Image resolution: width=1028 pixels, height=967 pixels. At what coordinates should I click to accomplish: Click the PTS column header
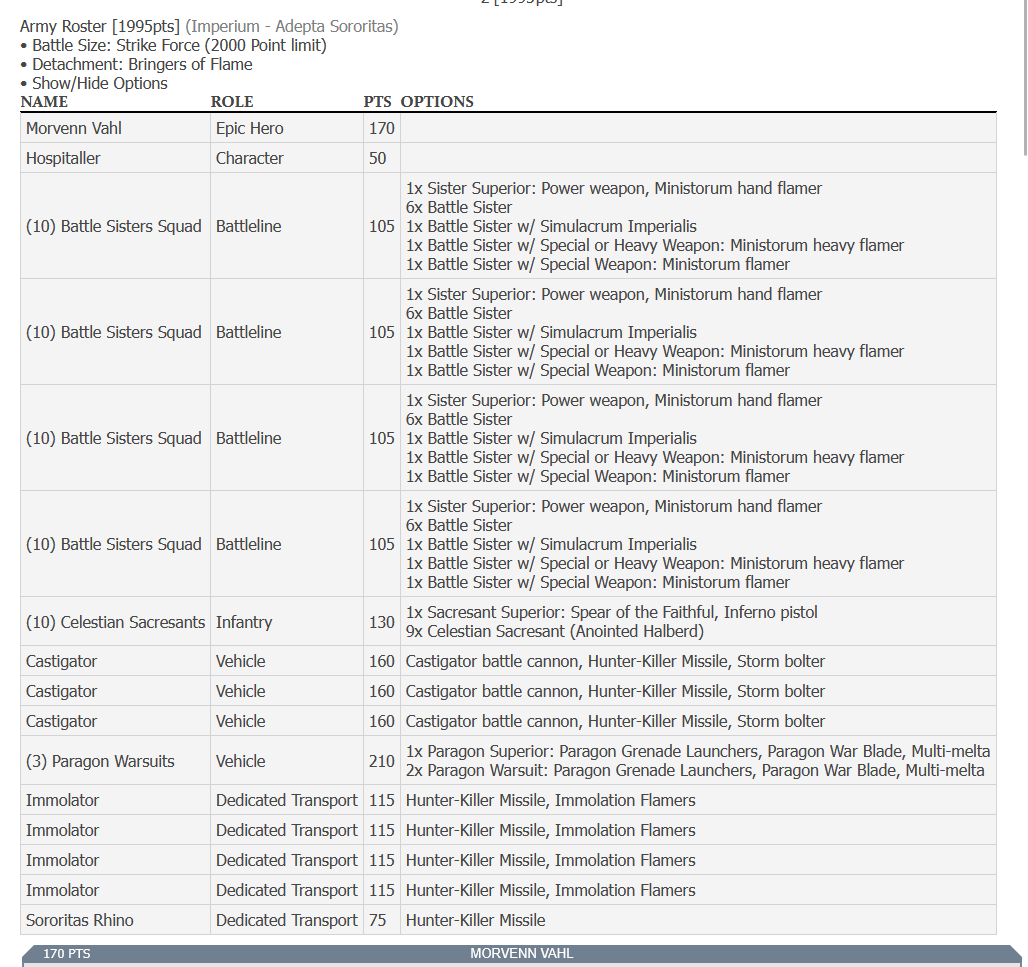coord(378,102)
